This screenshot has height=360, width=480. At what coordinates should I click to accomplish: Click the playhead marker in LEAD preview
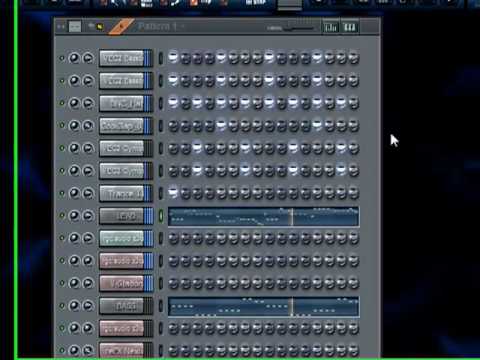(292, 216)
